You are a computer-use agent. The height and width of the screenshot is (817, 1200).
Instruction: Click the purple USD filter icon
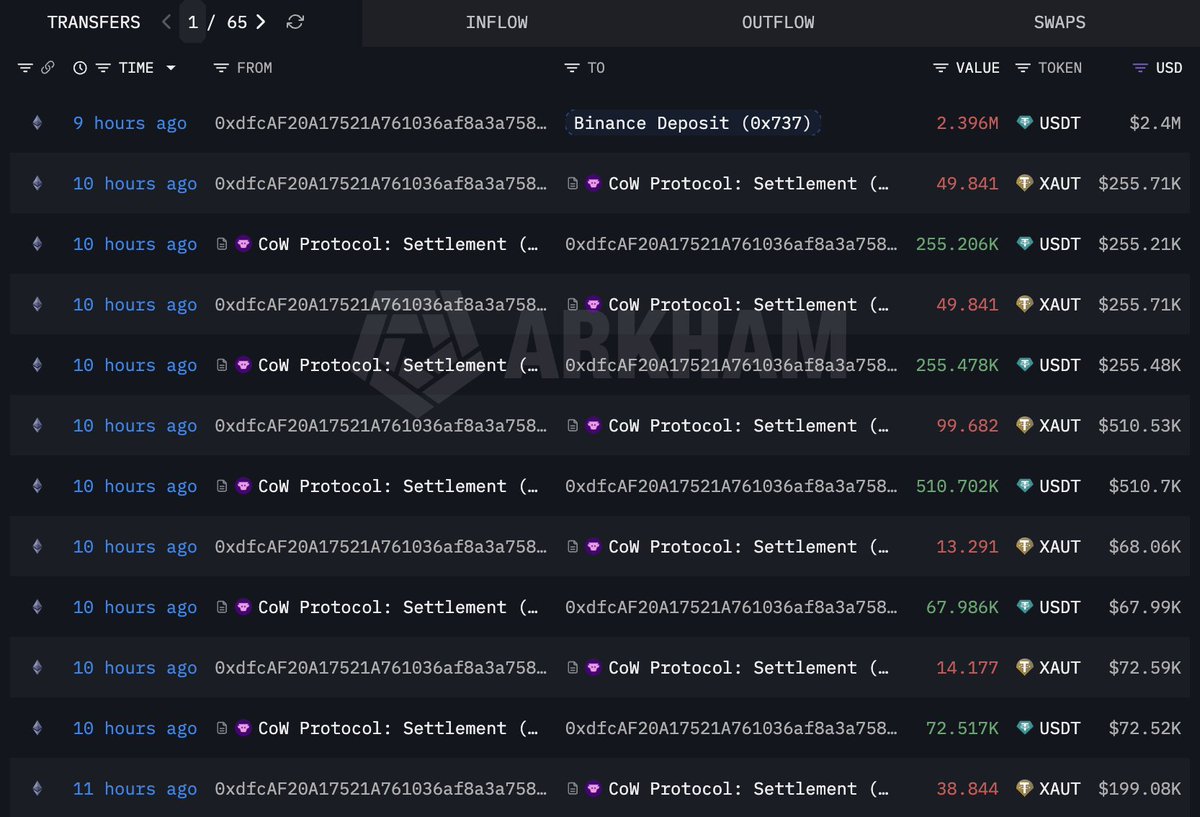(1140, 68)
